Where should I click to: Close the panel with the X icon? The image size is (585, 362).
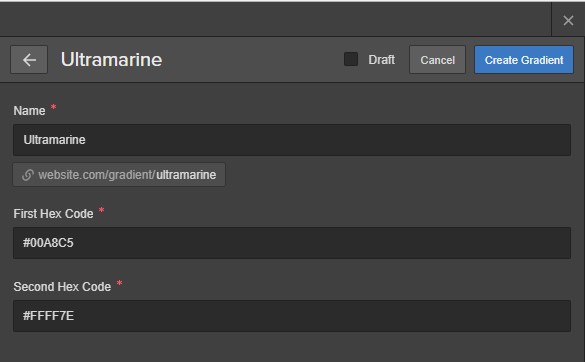568,20
